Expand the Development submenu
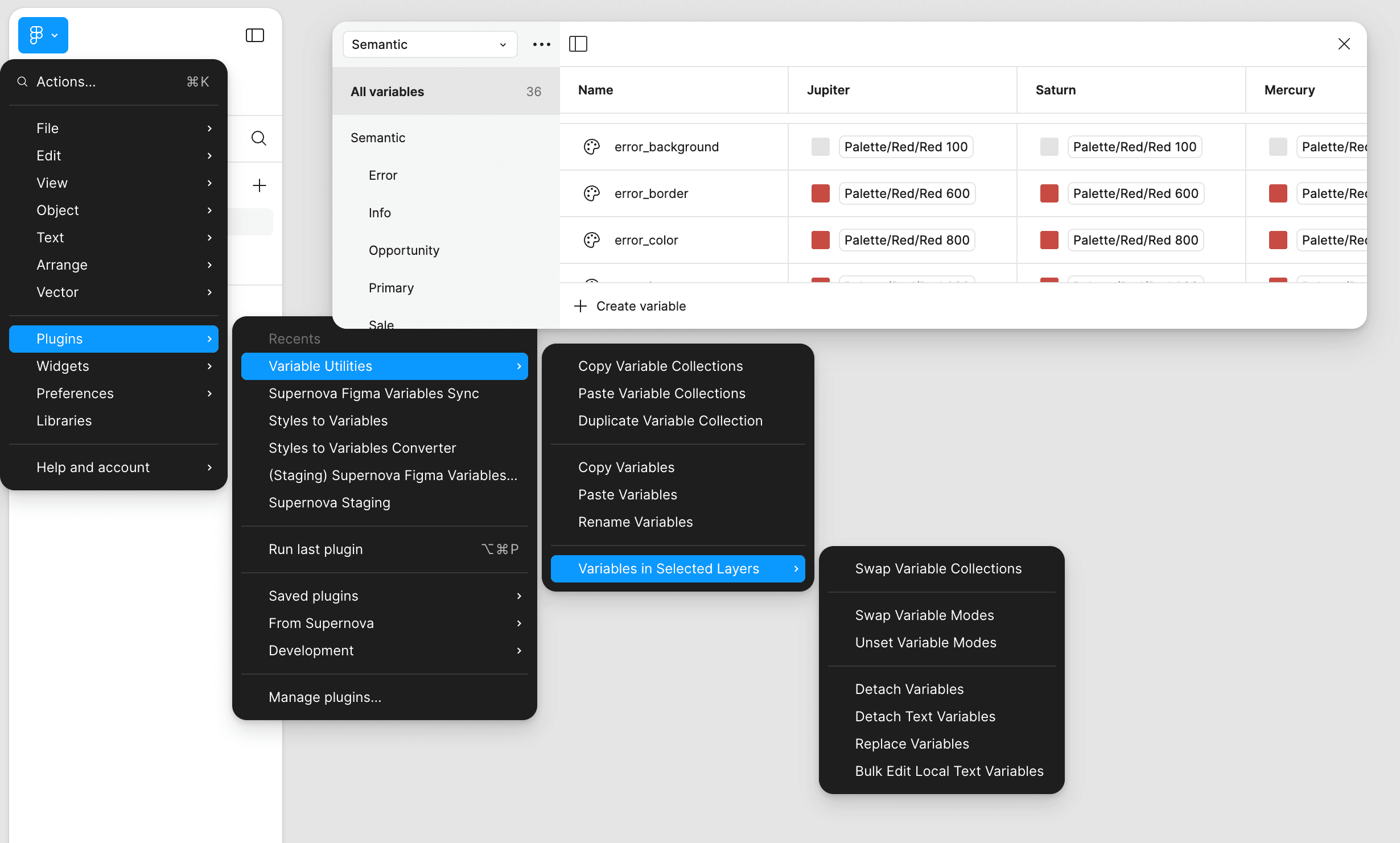This screenshot has width=1400, height=843. [385, 650]
